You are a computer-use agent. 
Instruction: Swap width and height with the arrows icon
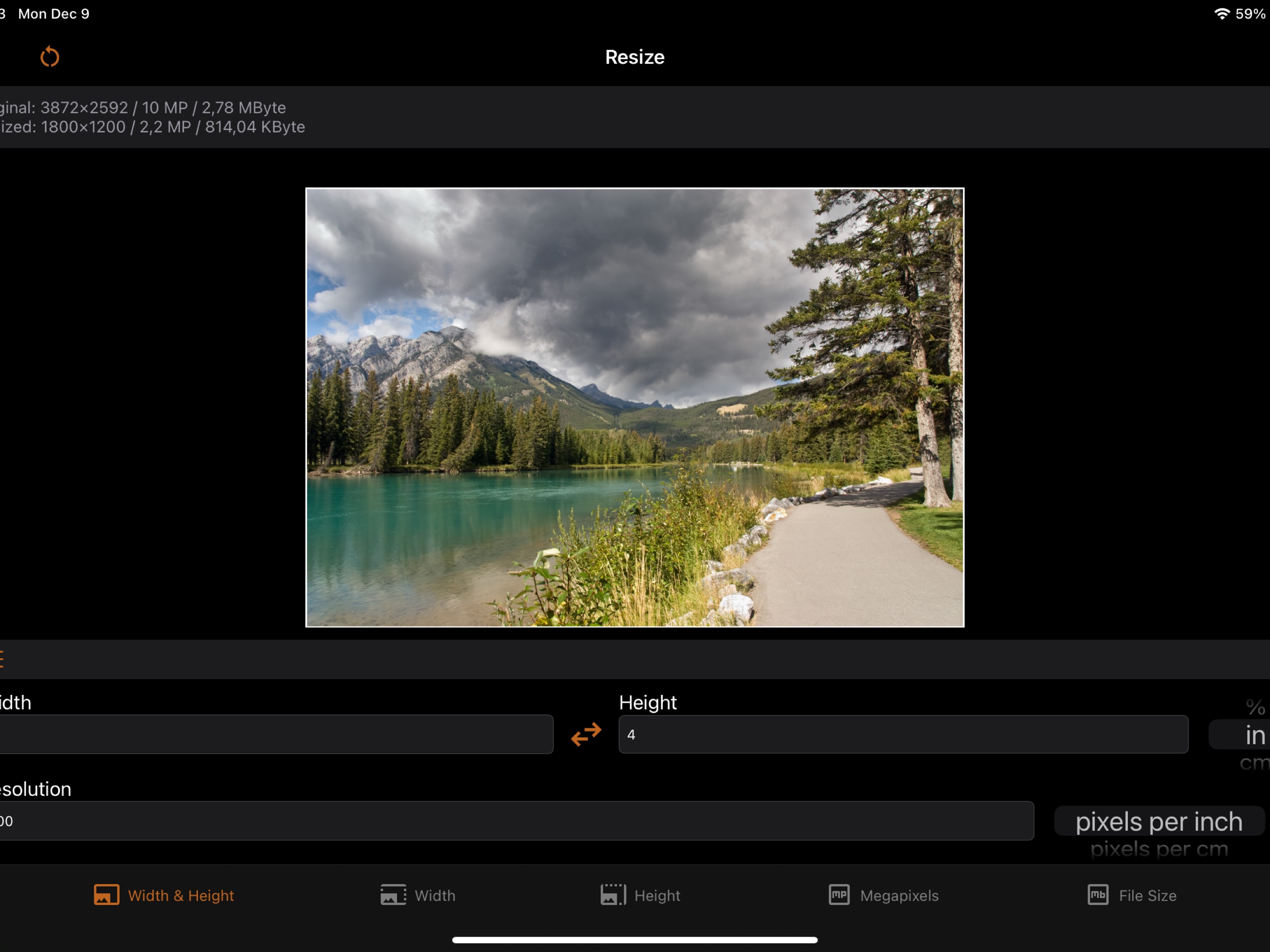(x=586, y=734)
